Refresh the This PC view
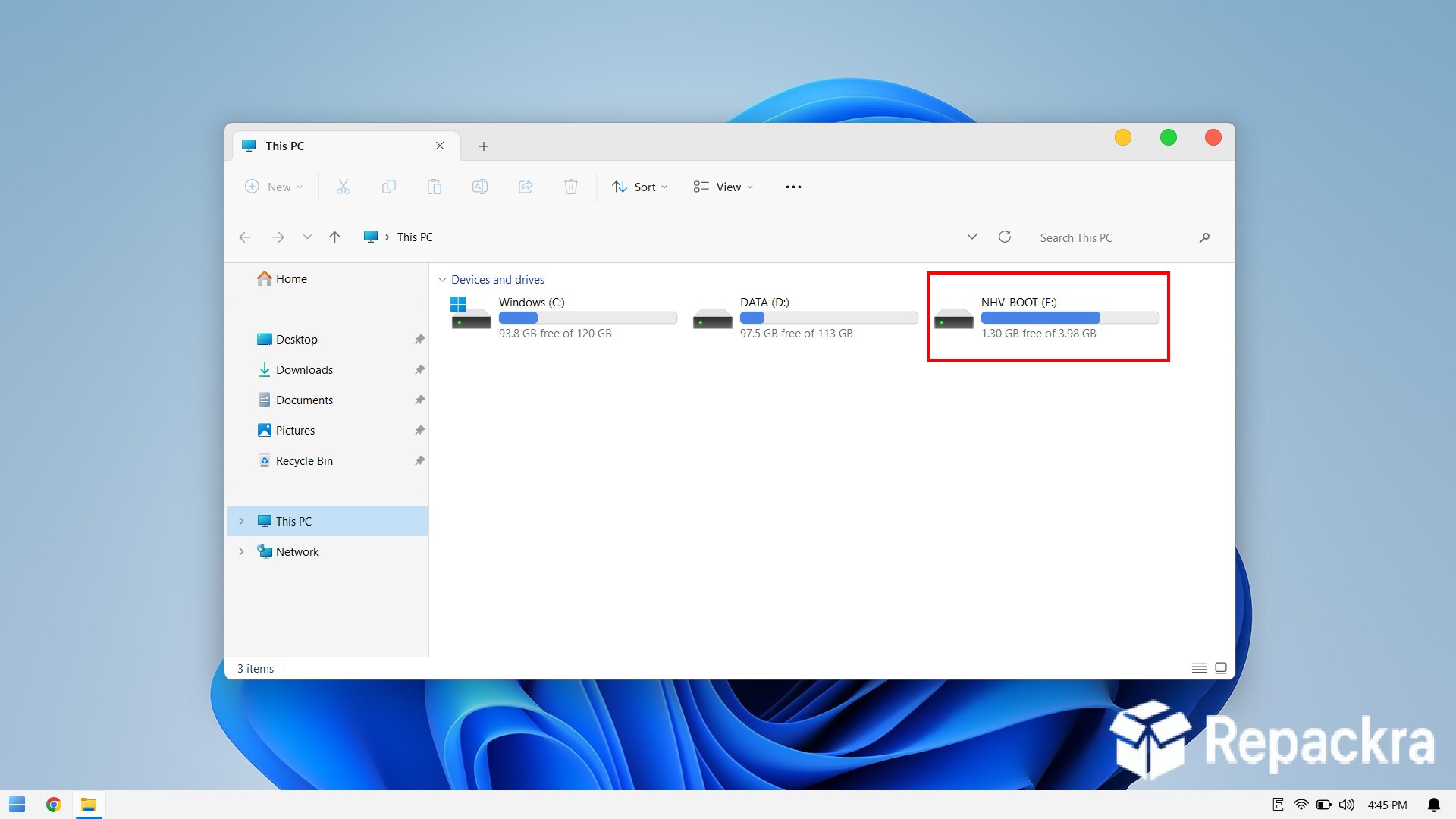 1005,237
